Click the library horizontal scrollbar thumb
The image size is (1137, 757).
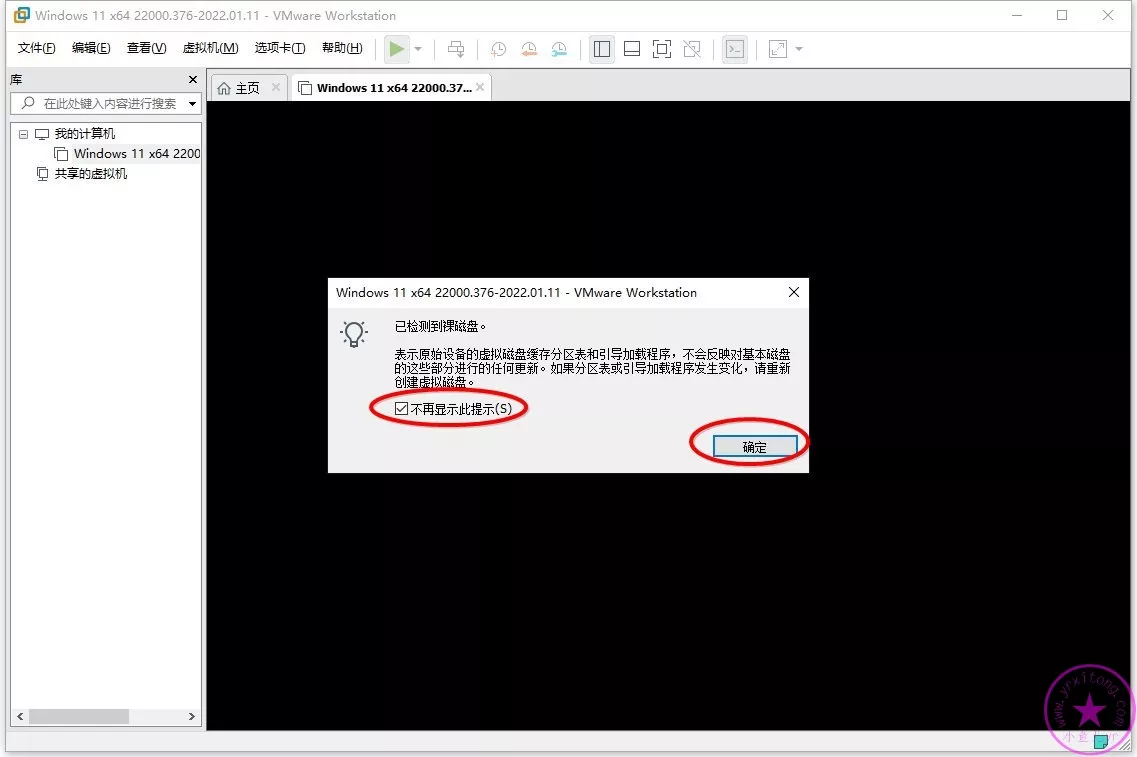click(79, 717)
